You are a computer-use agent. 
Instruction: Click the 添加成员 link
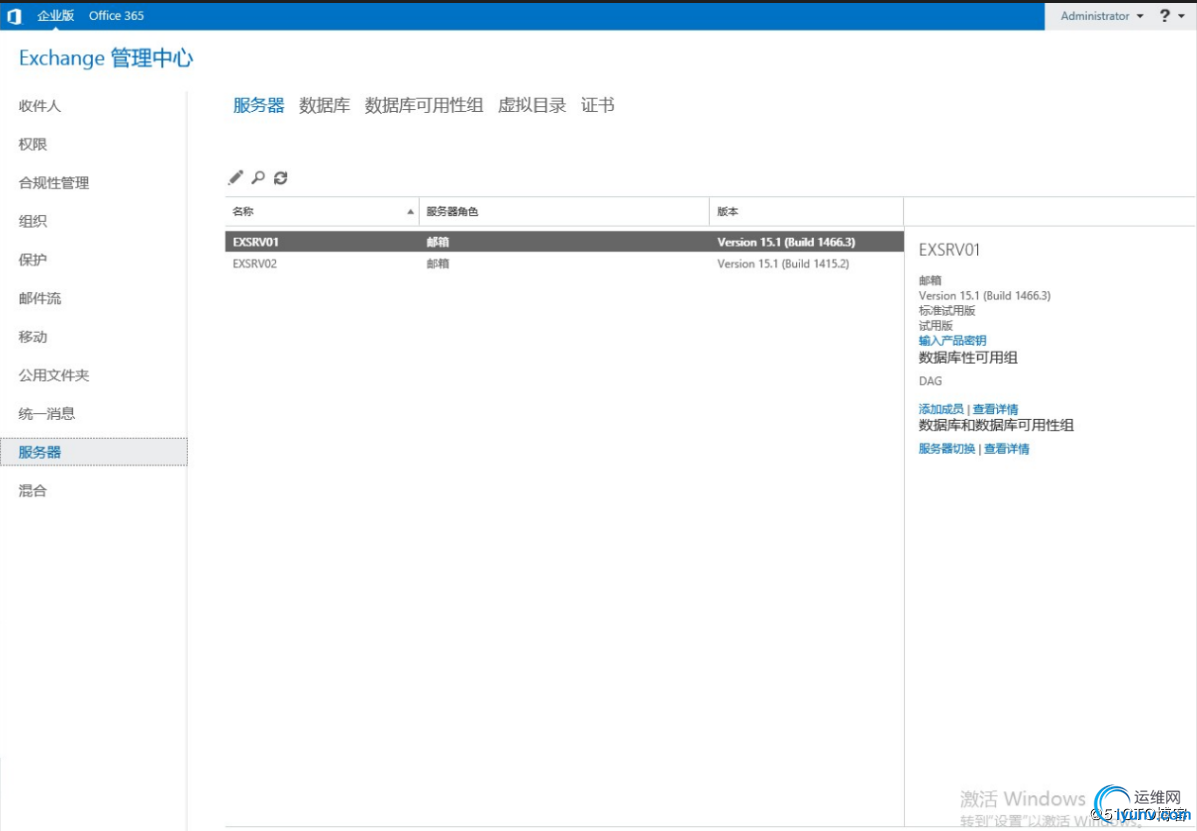tap(940, 409)
